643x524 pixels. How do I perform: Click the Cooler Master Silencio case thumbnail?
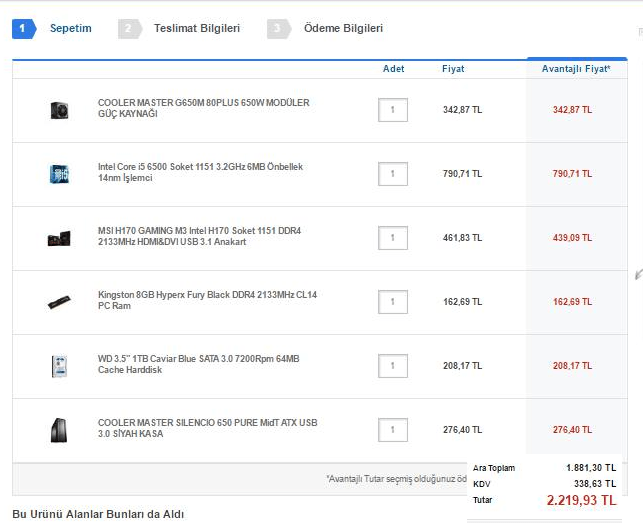click(59, 430)
